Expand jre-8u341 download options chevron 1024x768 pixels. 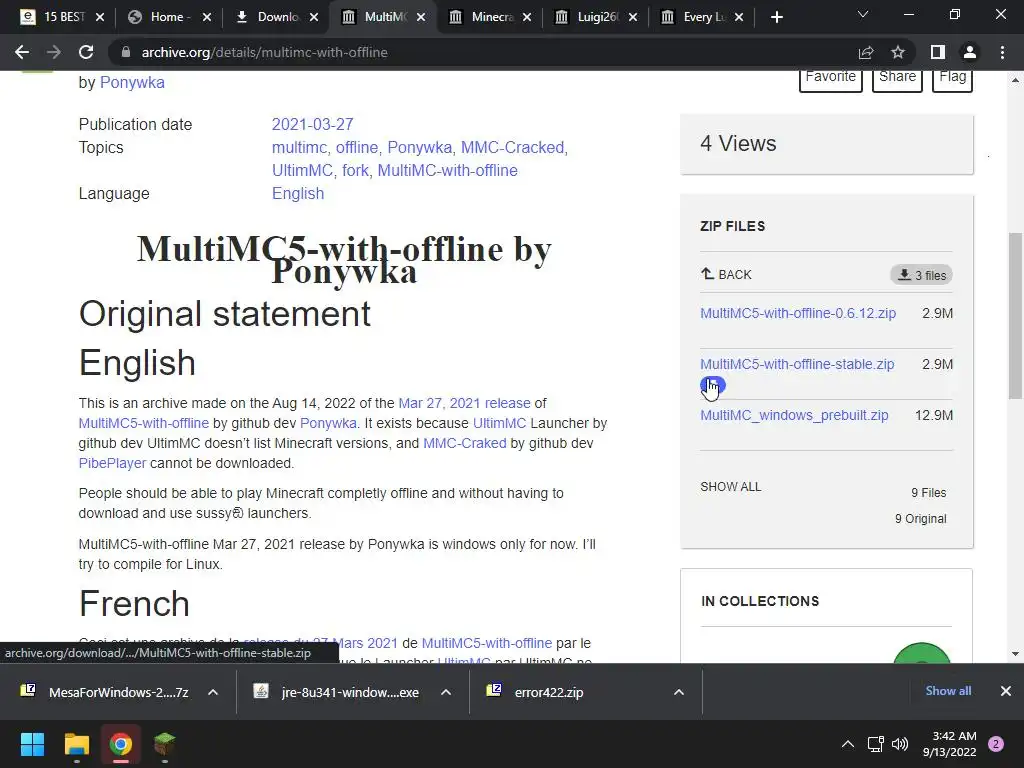point(446,692)
